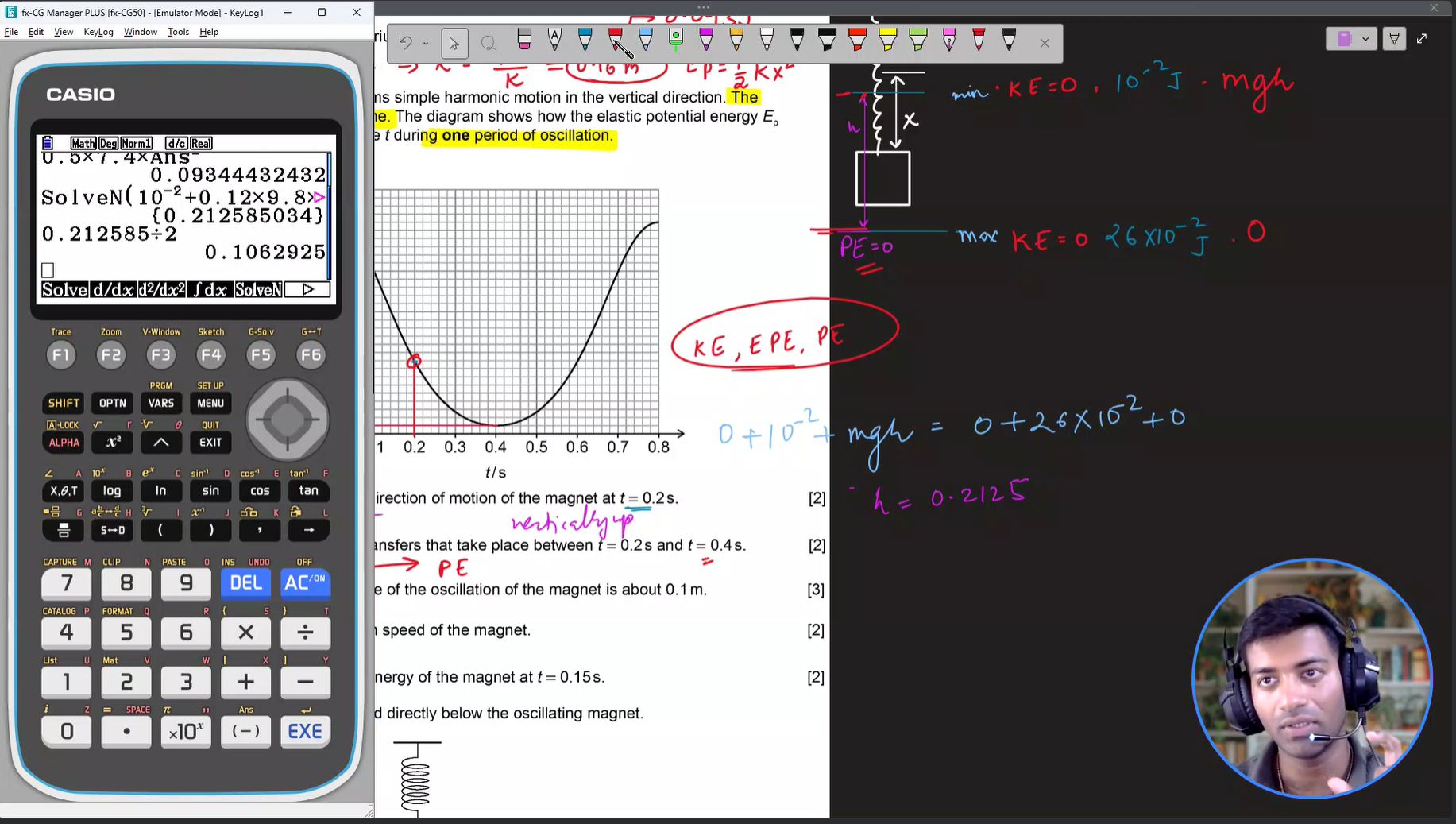Click the calculator directional pad center
This screenshot has width=1456, height=824.
[287, 420]
